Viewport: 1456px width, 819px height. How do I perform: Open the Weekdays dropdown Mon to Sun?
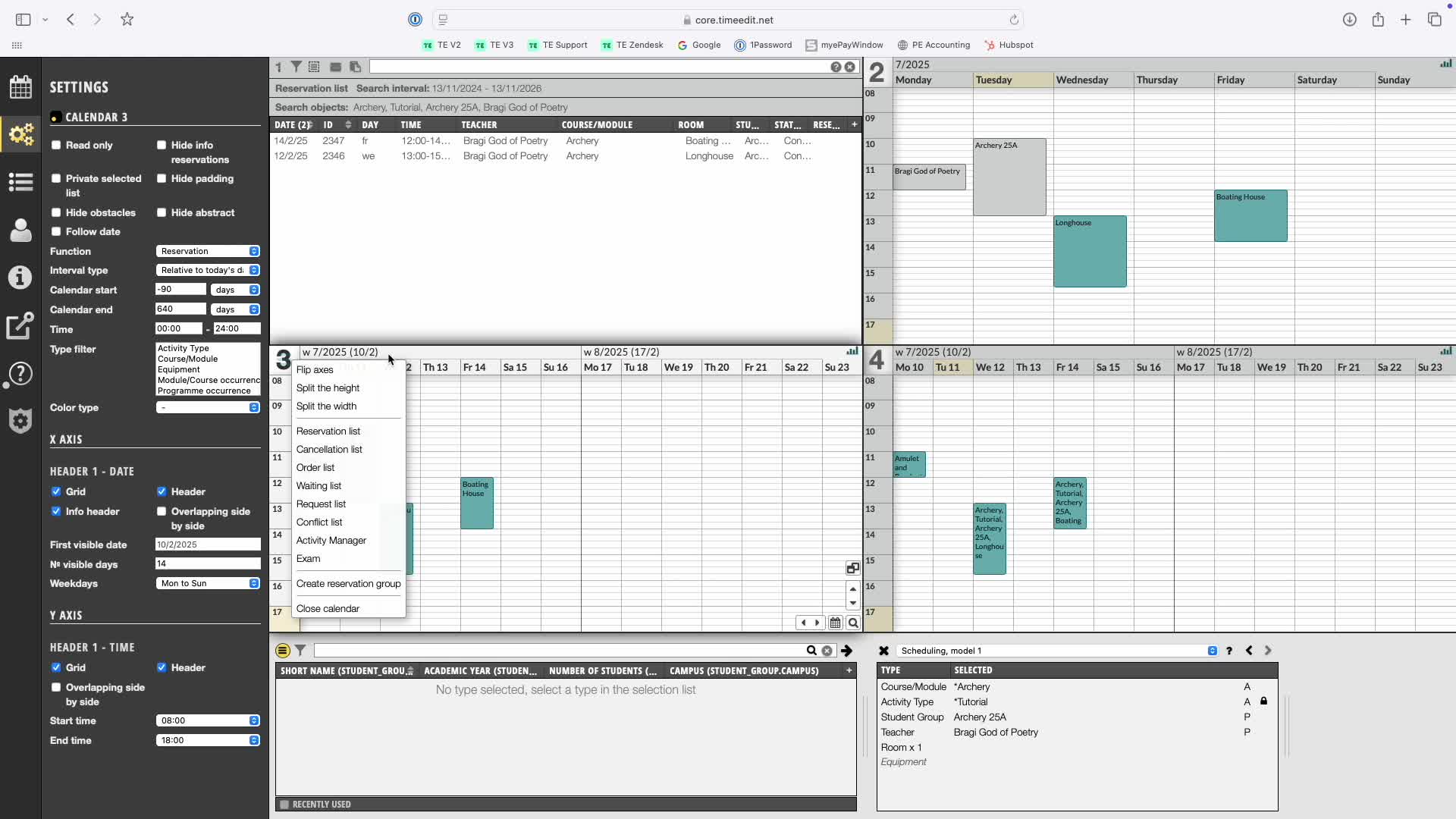(x=209, y=583)
